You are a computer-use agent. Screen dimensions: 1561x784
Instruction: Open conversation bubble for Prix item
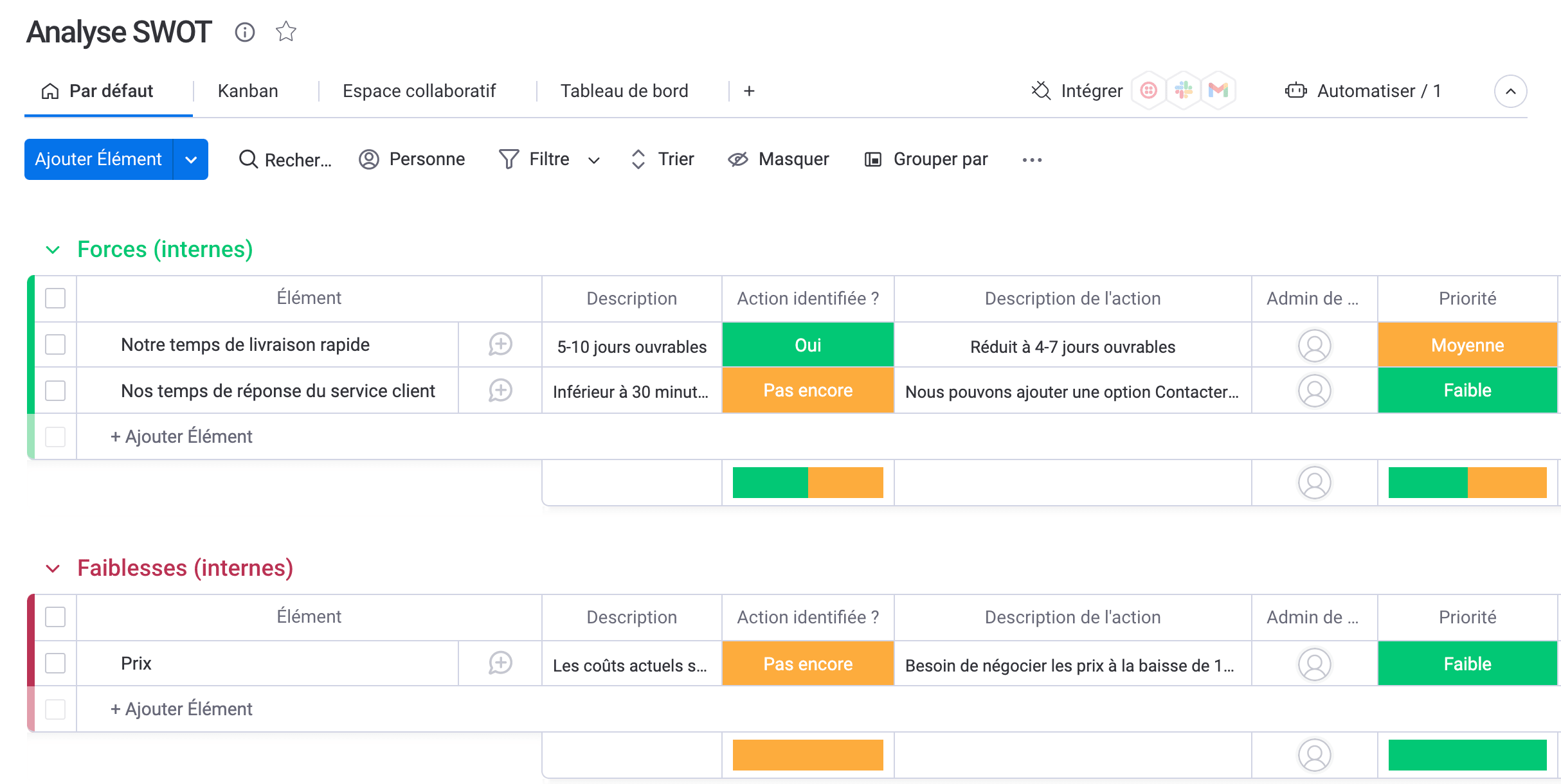[x=500, y=663]
